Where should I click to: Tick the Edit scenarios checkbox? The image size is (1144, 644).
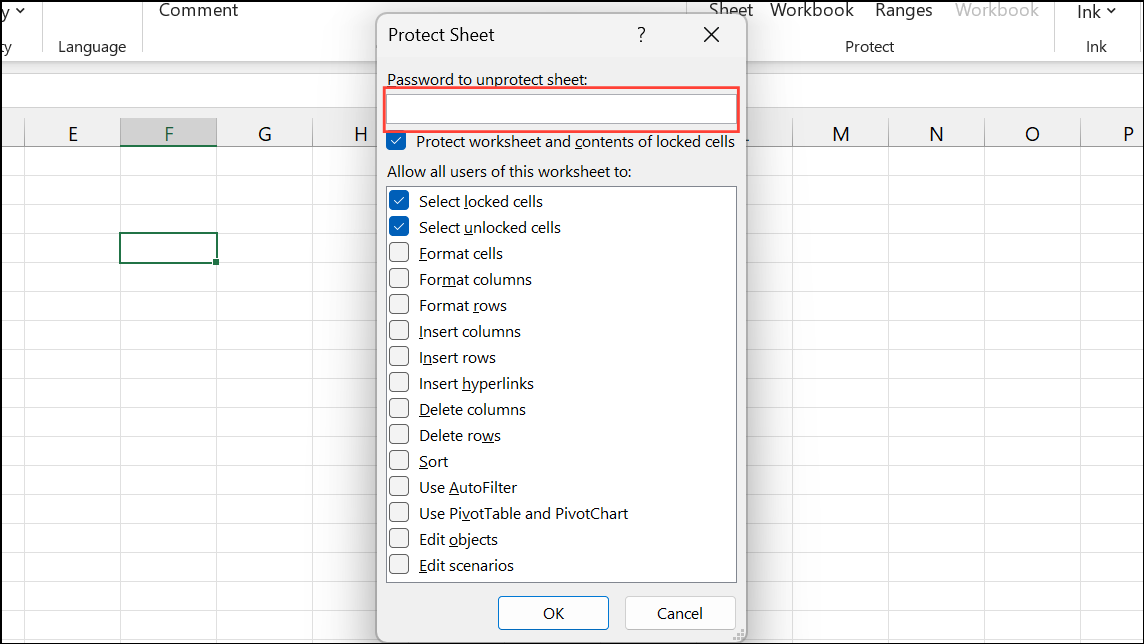[399, 565]
